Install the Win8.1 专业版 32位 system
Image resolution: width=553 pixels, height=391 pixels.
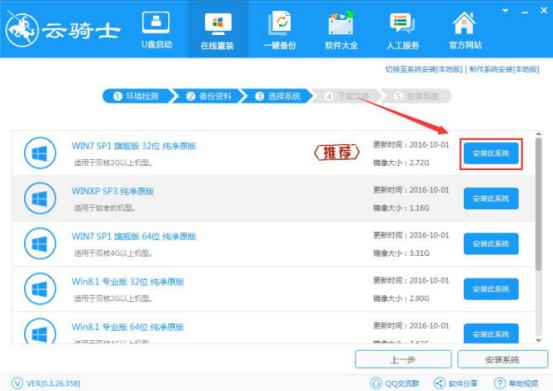[x=491, y=289]
